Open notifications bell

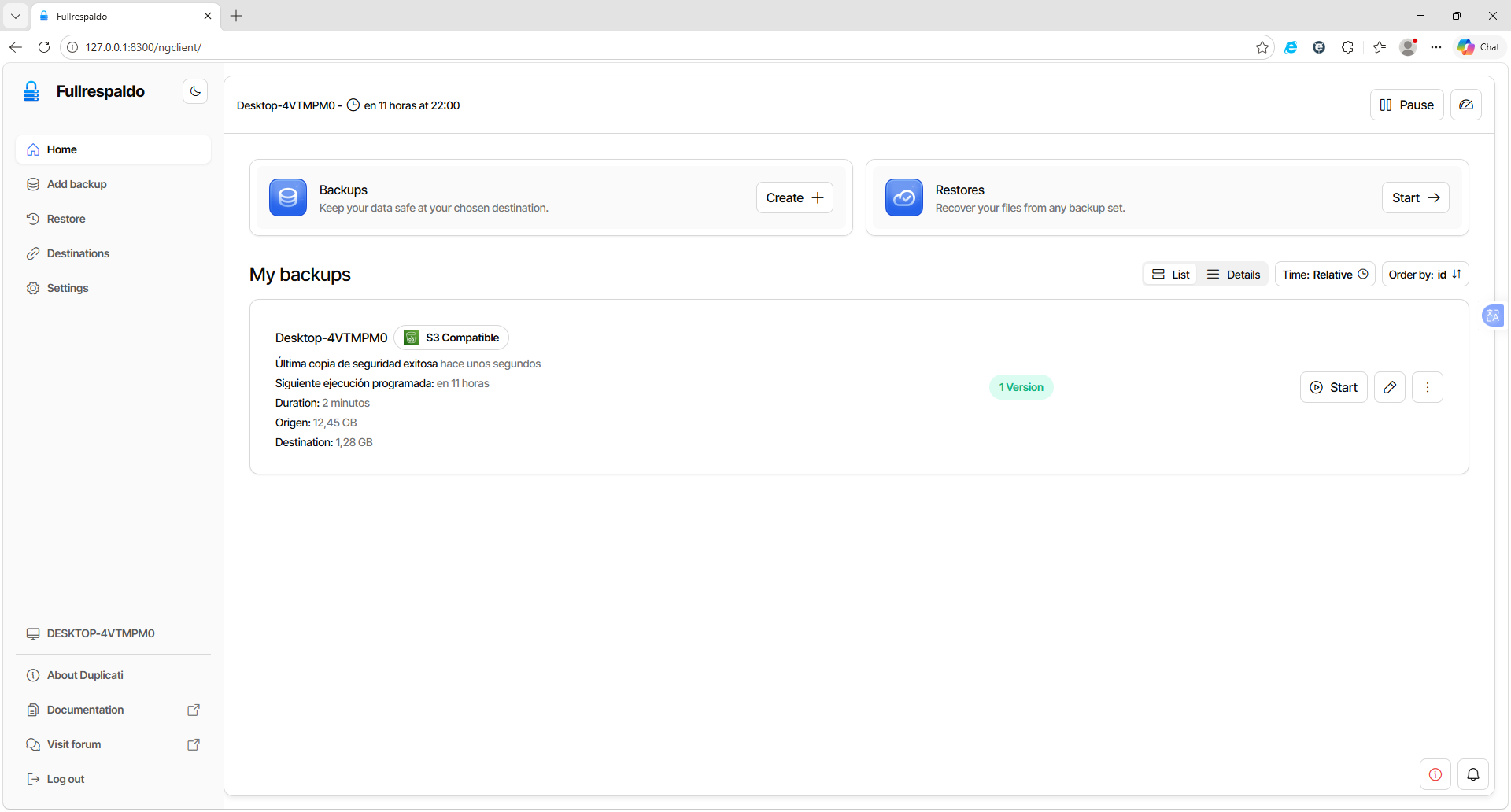[x=1473, y=774]
